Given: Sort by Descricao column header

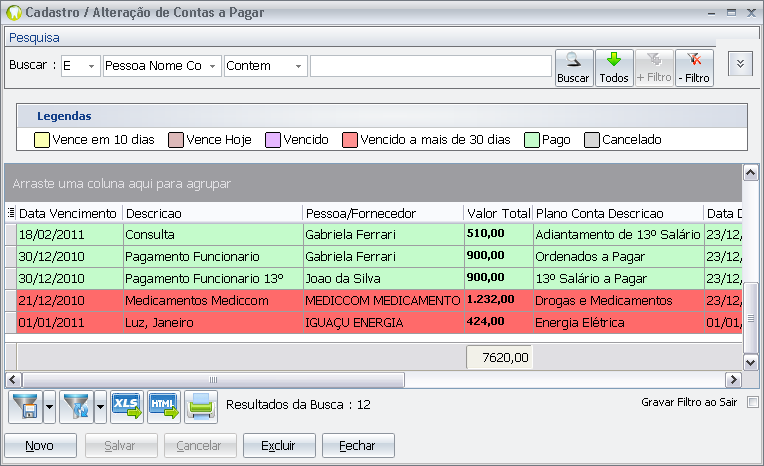Looking at the screenshot, I should click(x=212, y=213).
